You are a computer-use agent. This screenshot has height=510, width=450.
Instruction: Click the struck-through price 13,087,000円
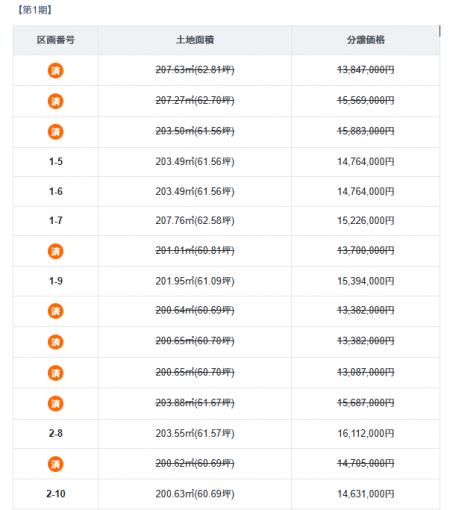[x=366, y=372]
